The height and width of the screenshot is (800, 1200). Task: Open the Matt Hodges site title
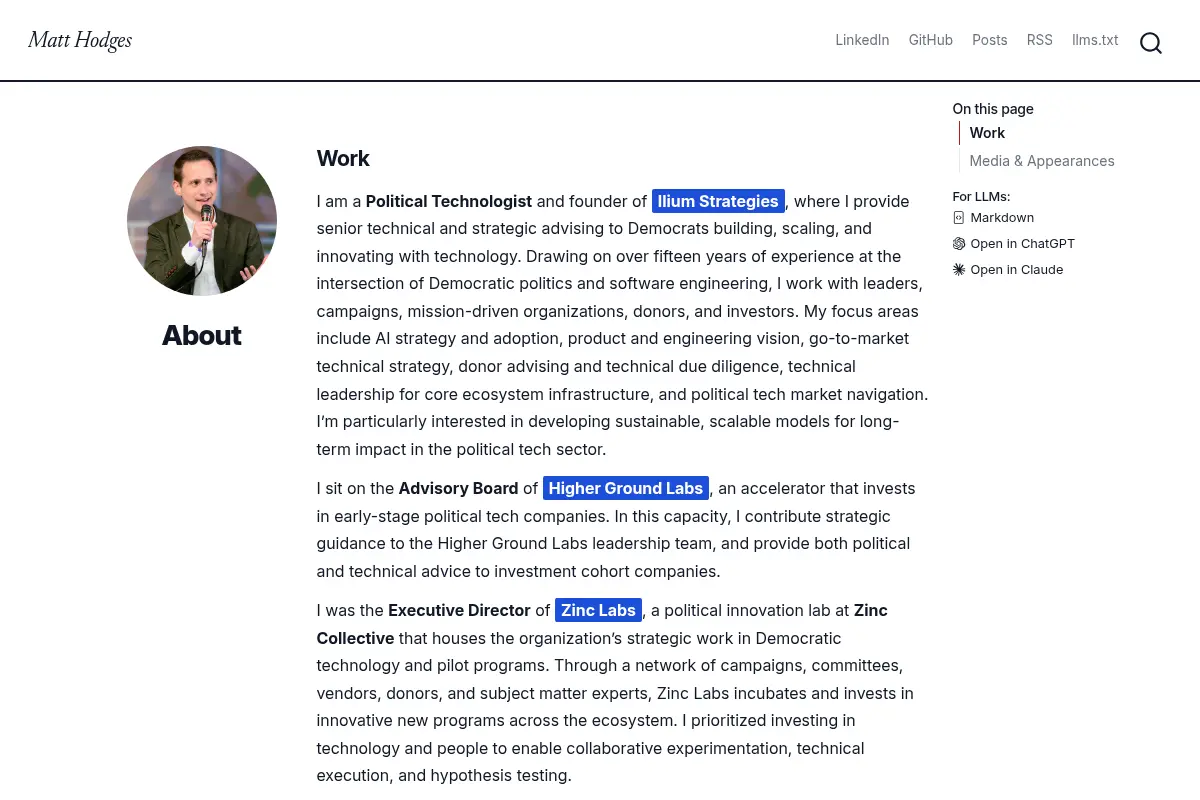(x=80, y=40)
